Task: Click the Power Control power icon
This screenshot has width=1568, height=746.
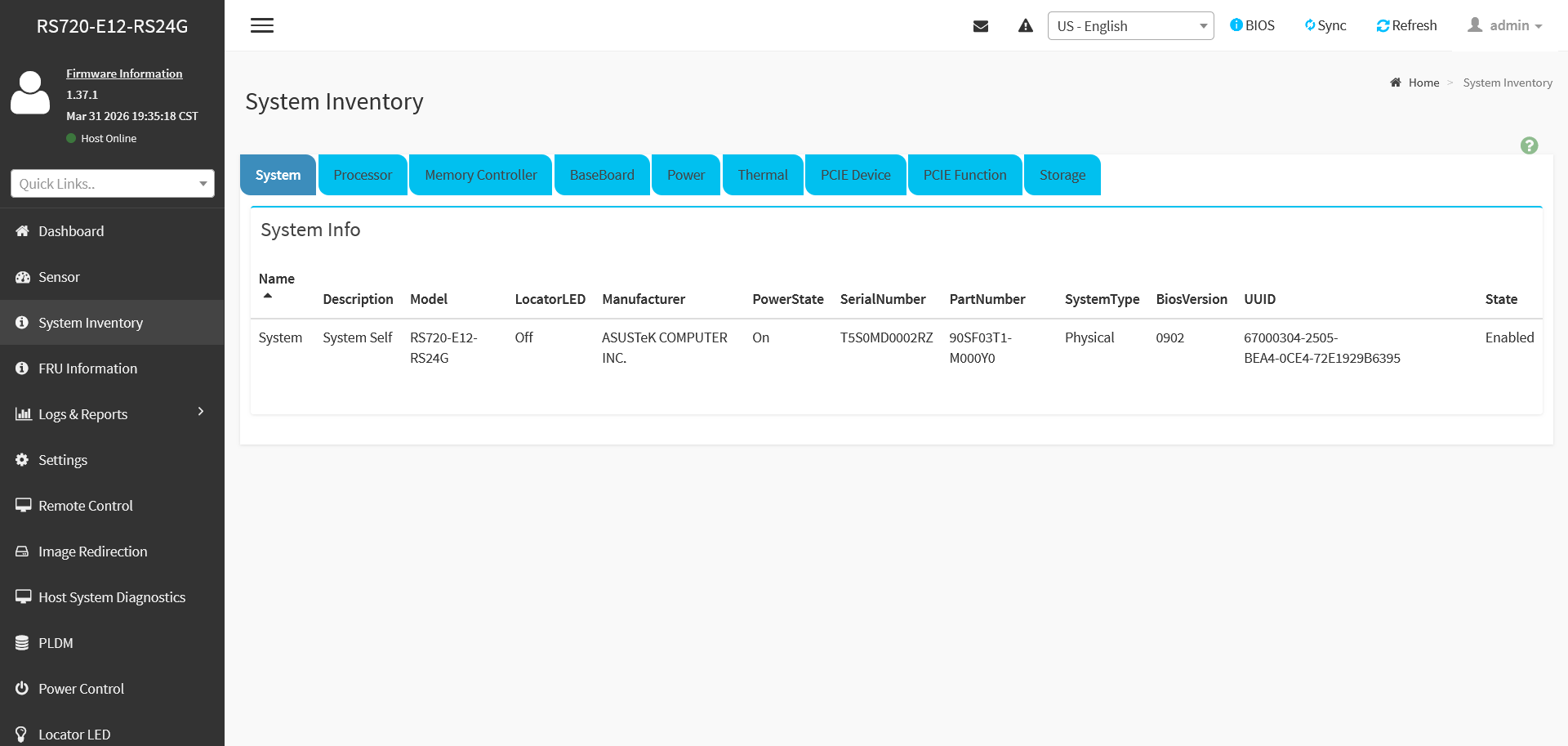Action: 22,689
